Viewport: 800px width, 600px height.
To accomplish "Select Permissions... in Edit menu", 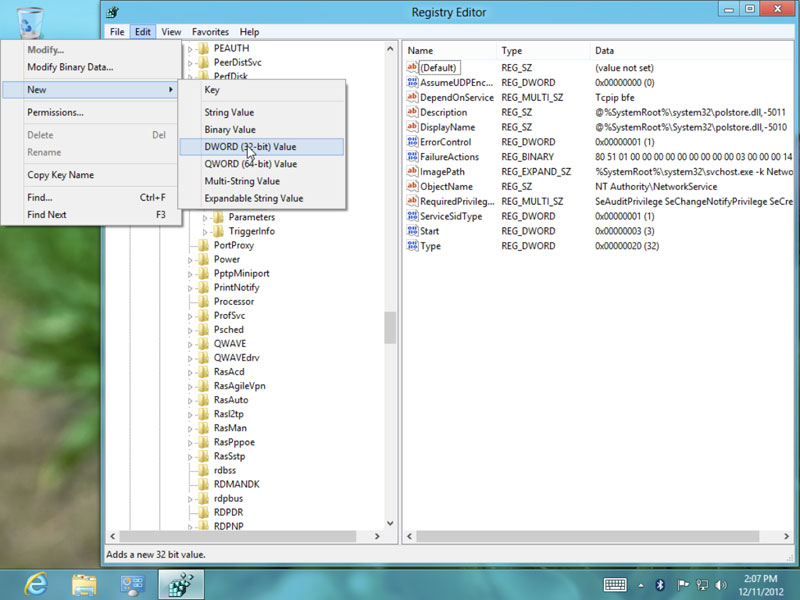I will click(x=55, y=113).
